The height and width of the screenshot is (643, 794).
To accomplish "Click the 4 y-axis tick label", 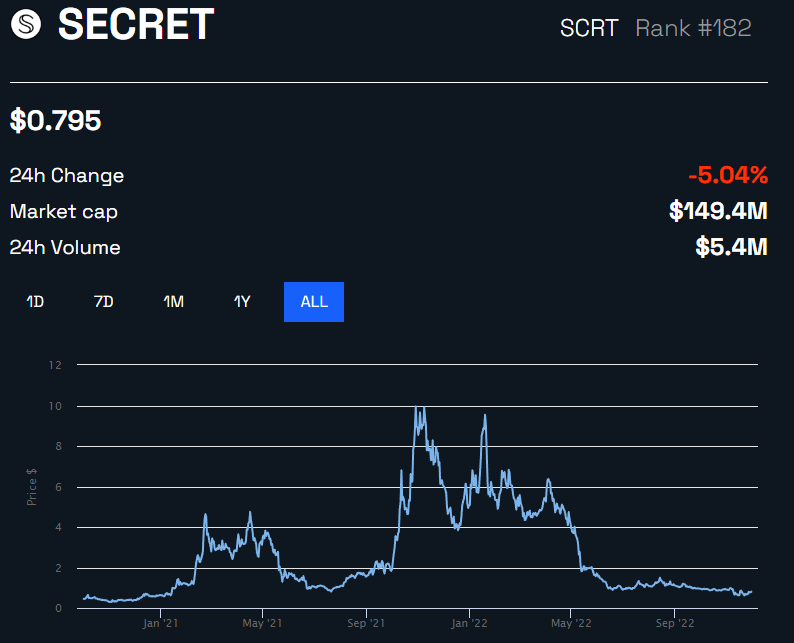I will [59, 527].
